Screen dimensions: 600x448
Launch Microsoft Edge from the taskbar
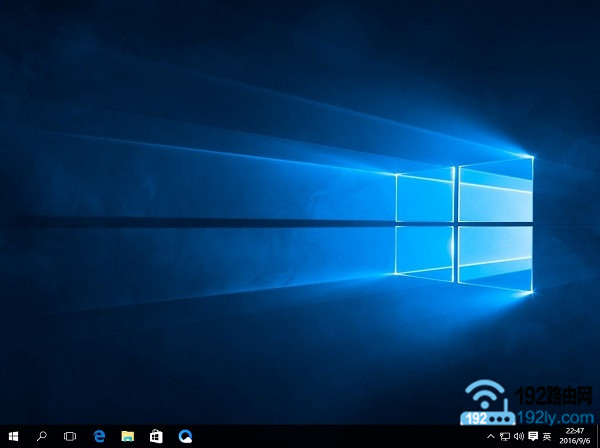99,436
